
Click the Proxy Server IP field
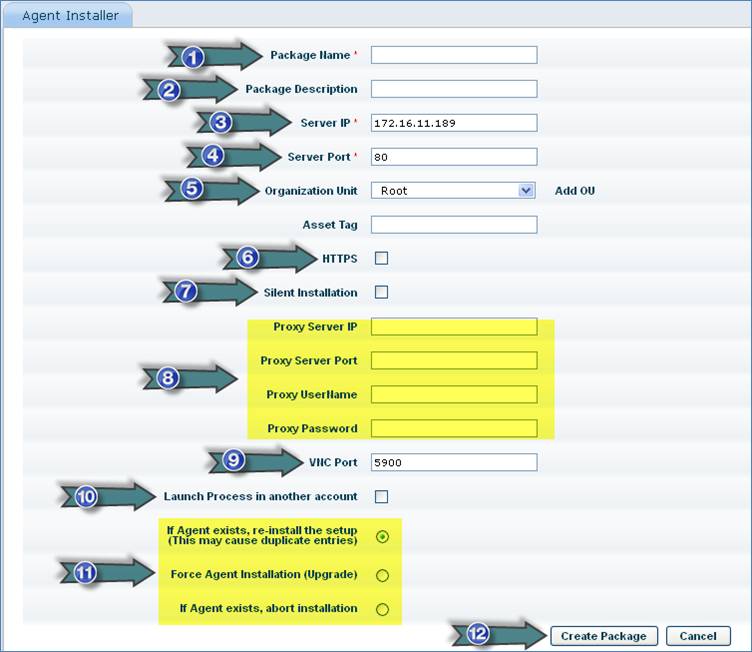pos(453,327)
